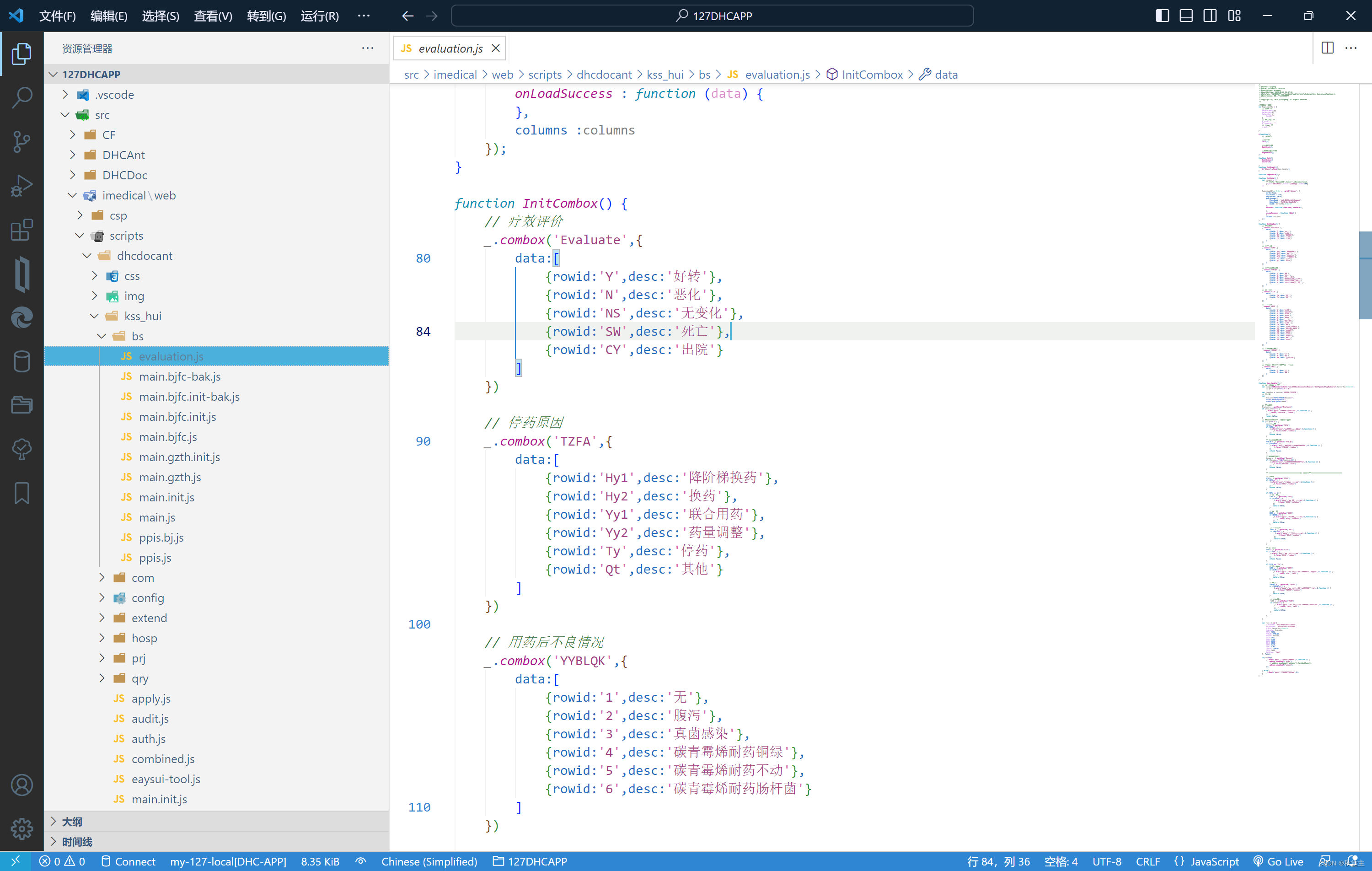This screenshot has width=1372, height=871.
Task: Open the Search view in activity bar
Action: (21, 97)
